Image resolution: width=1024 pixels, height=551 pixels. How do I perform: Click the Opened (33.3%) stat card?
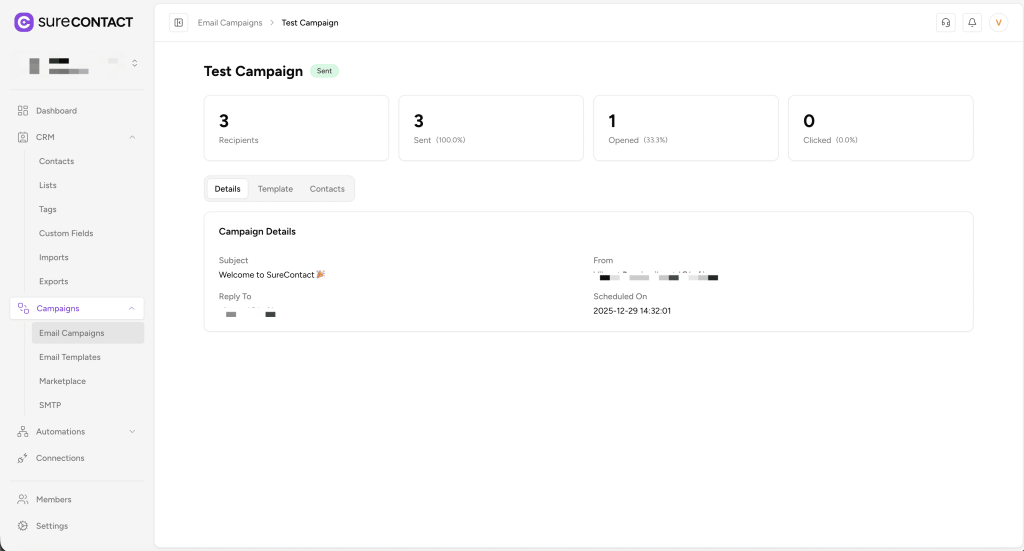click(686, 128)
